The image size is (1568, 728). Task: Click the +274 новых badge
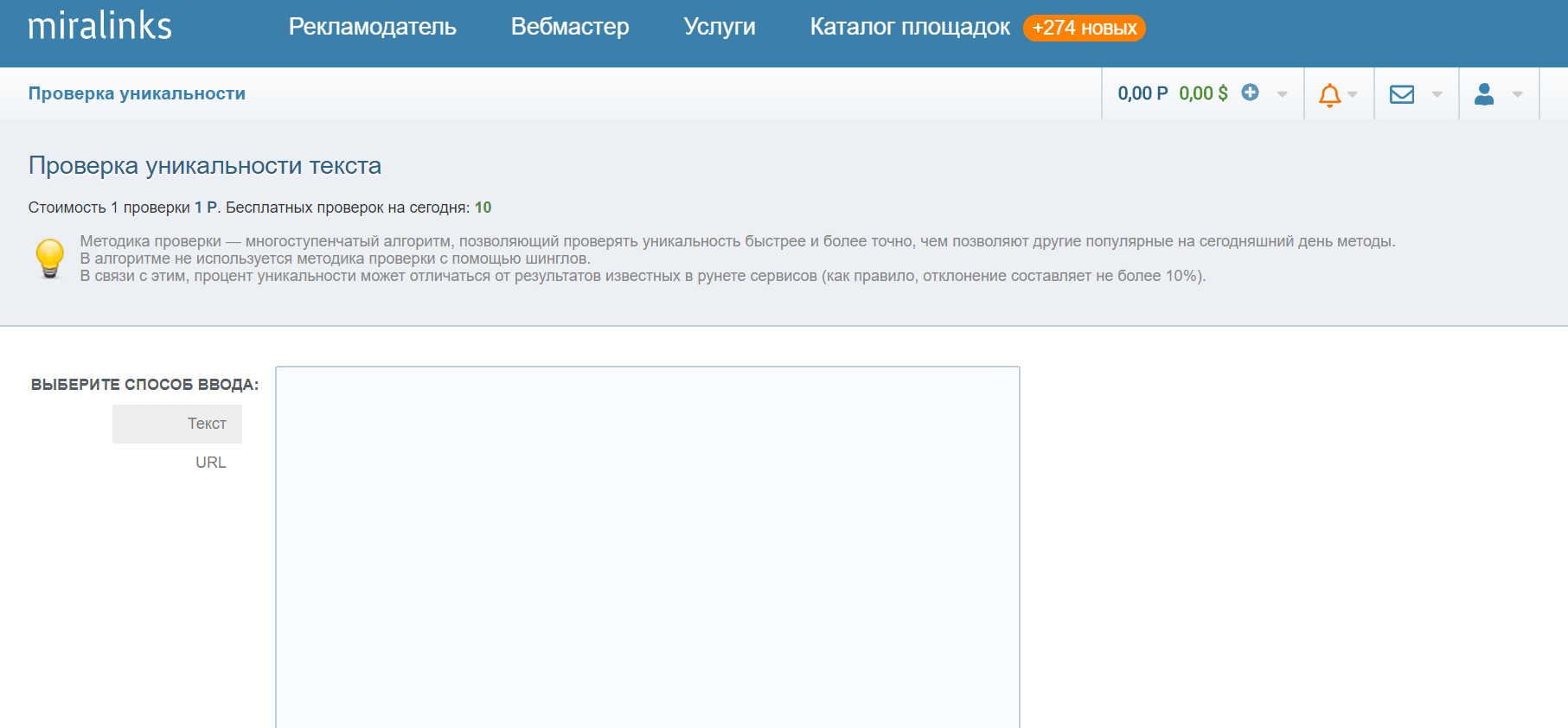1084,28
